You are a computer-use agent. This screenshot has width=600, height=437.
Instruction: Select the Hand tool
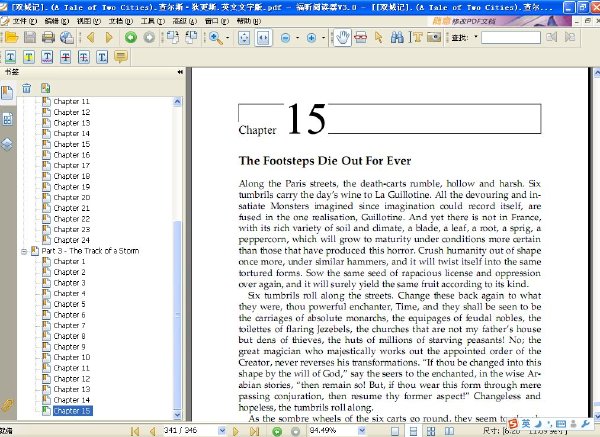[x=342, y=38]
